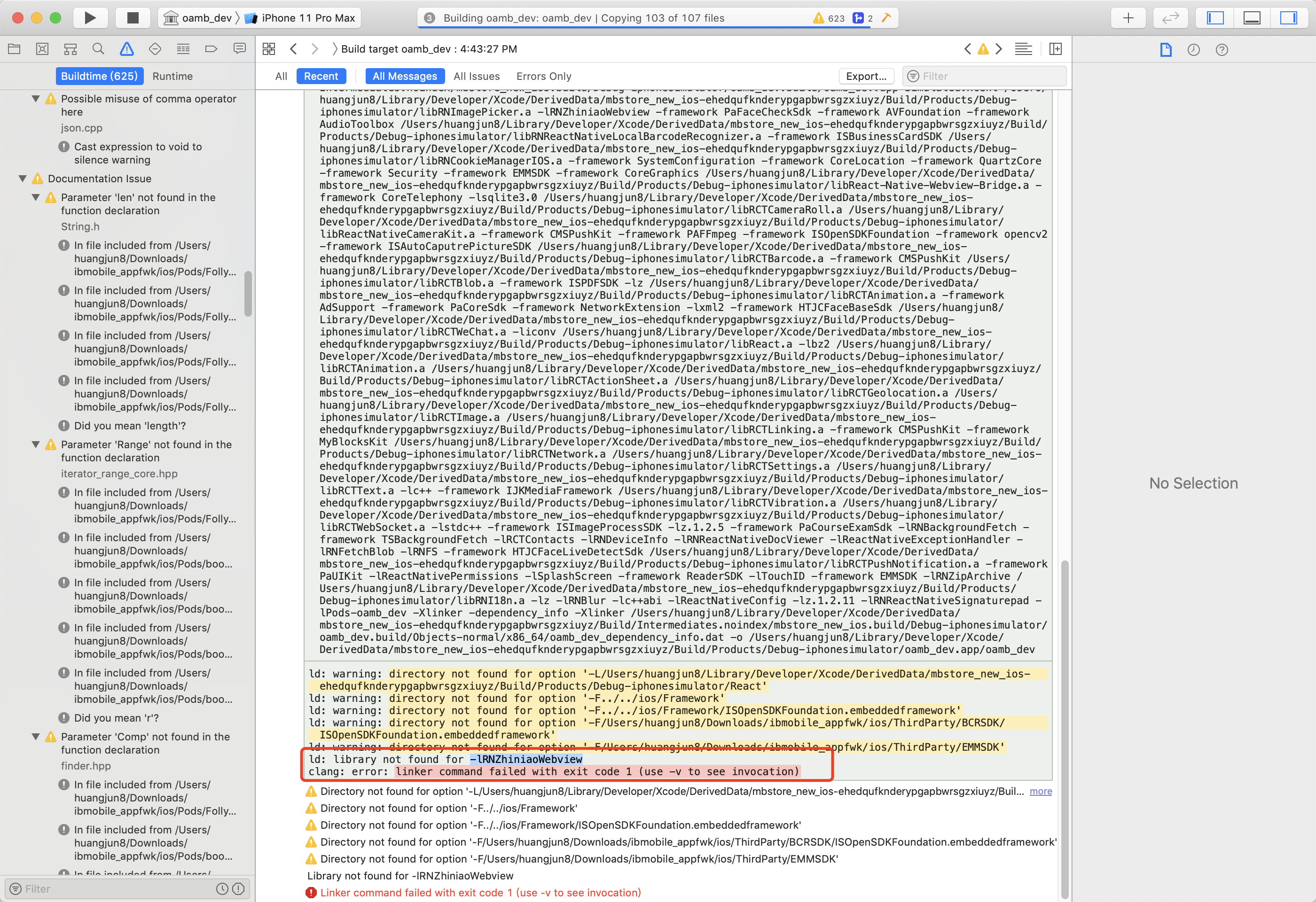
Task: Collapse the Documentation Issue group
Action: tap(22, 178)
